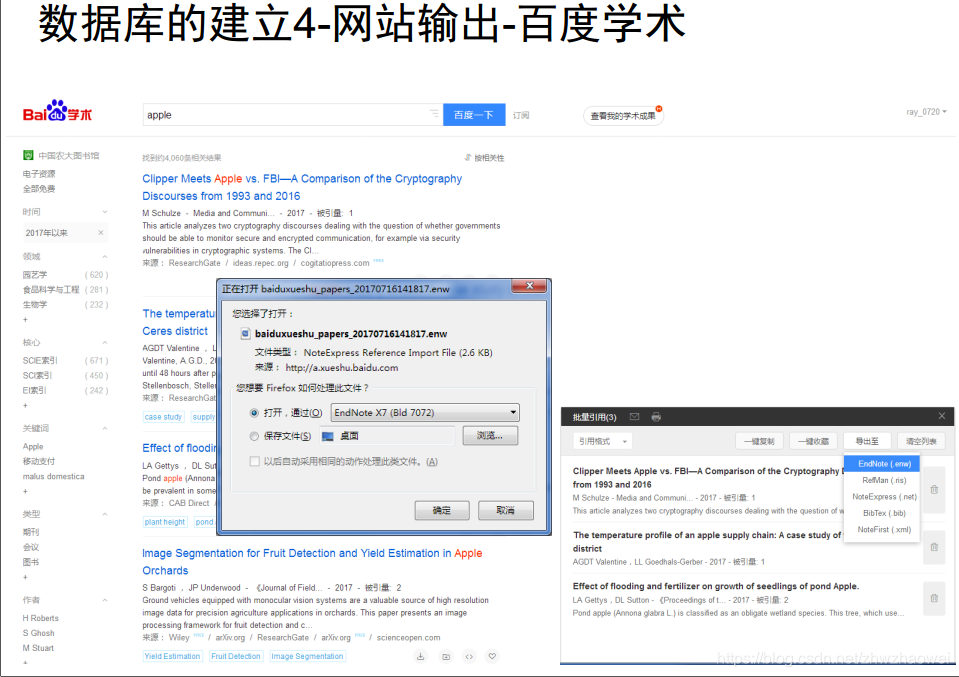
Task: Expand the 时间 filter section
Action: click(x=105, y=212)
